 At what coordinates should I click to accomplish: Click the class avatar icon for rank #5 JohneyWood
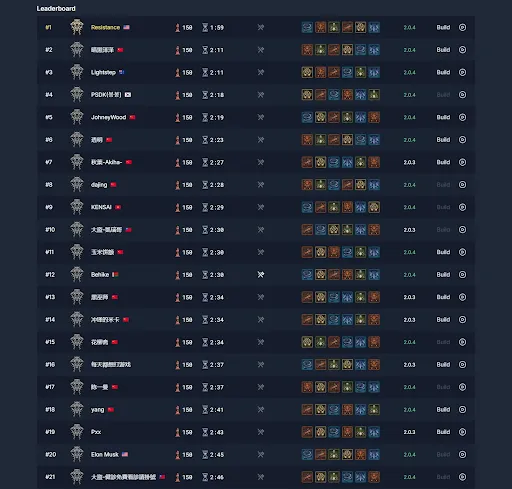pos(77,117)
